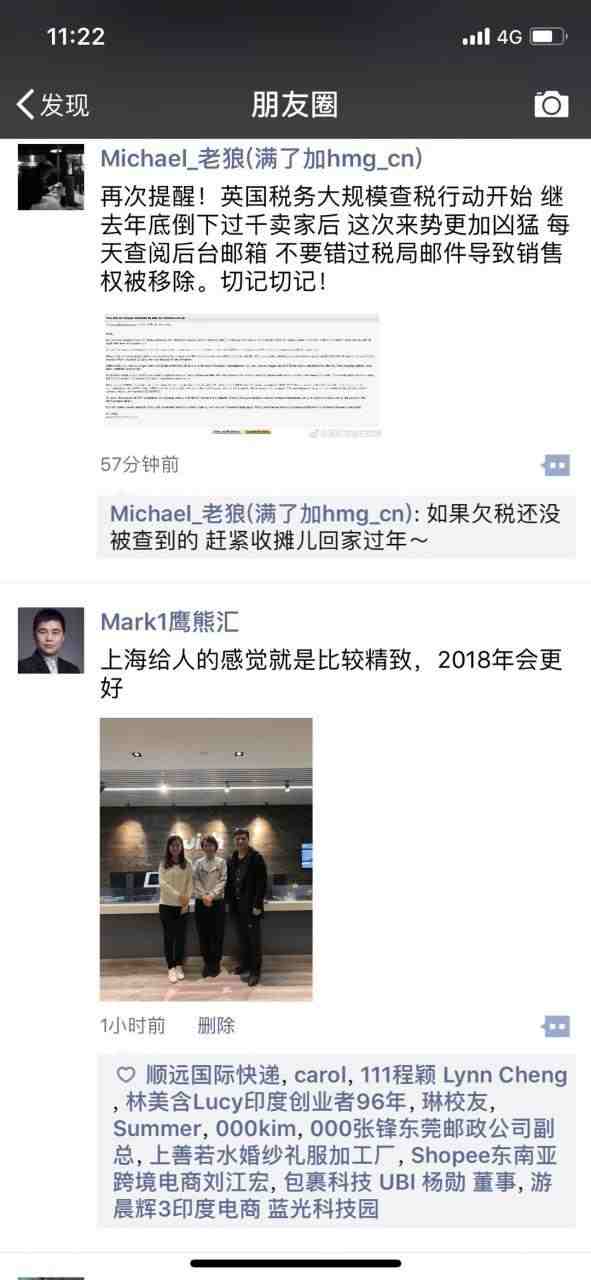Open Mark1鹰熊汇 username link
The width and height of the screenshot is (591, 1280).
tap(170, 621)
